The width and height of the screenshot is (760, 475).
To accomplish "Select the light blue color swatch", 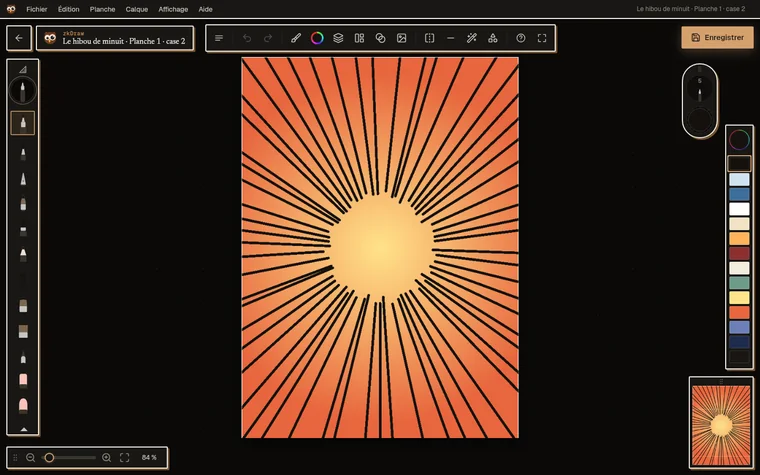I will coord(739,179).
